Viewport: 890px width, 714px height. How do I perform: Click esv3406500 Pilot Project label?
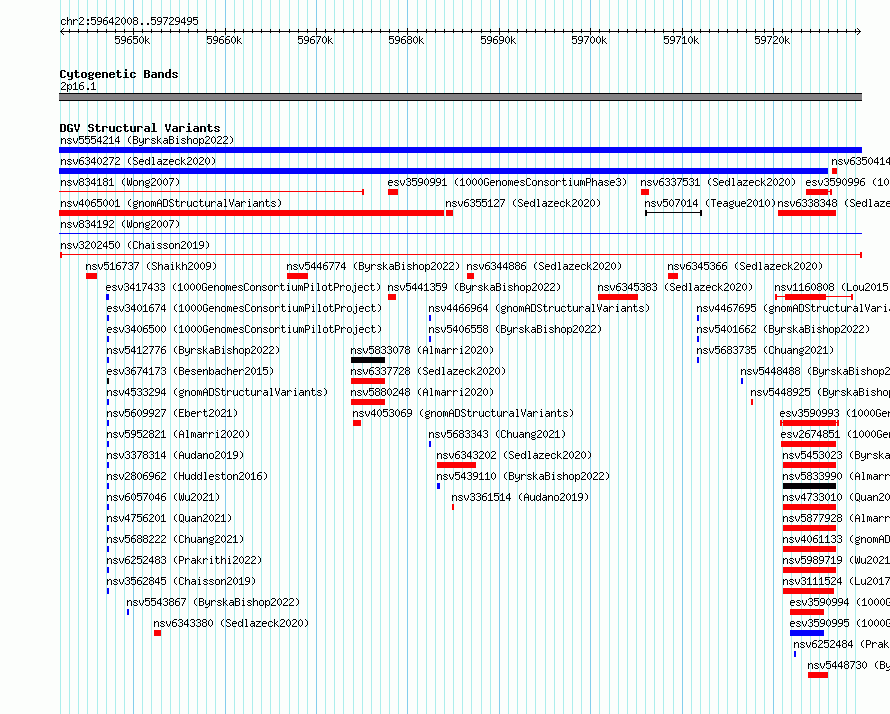click(x=244, y=329)
